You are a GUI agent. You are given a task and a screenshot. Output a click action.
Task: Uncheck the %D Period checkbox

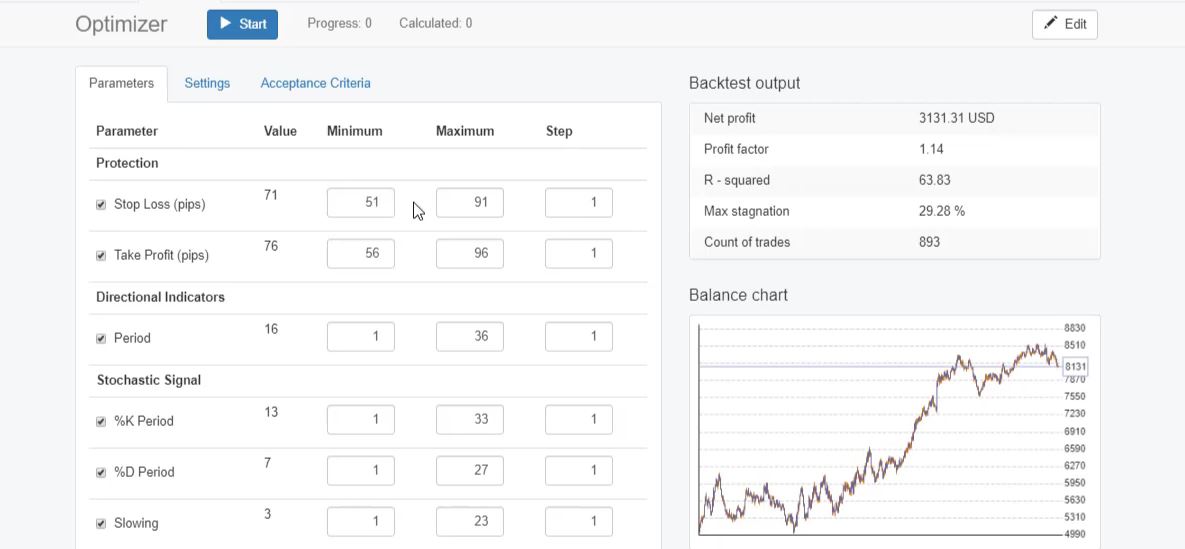[101, 473]
